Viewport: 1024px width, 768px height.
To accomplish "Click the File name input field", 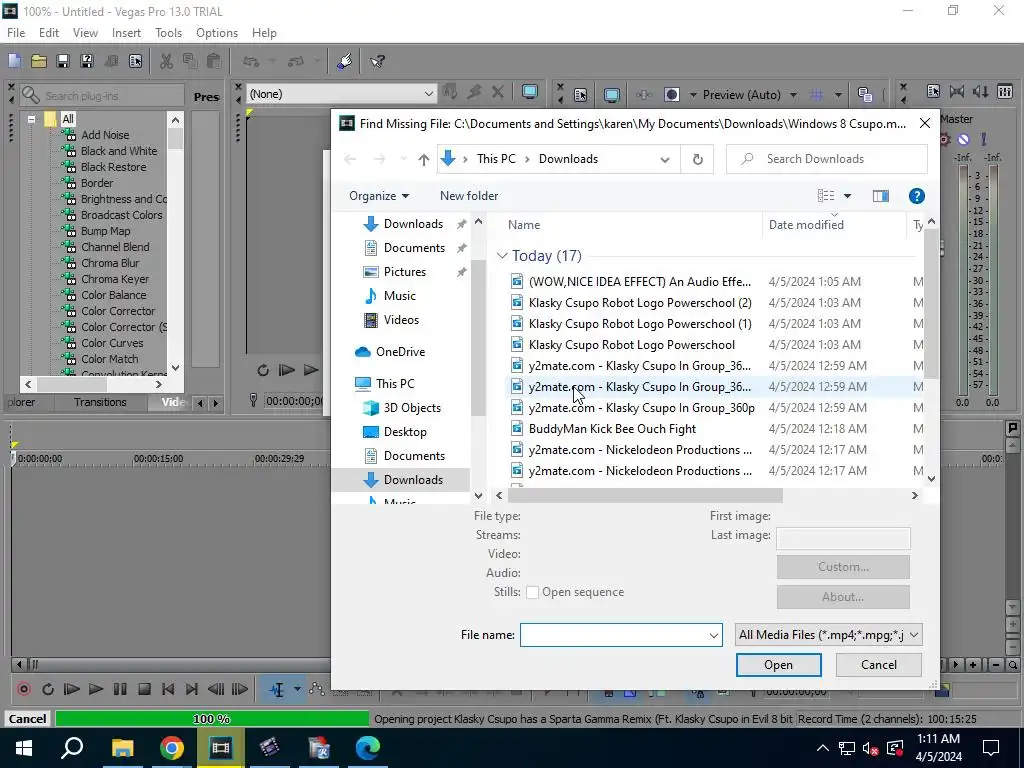I will pos(614,635).
